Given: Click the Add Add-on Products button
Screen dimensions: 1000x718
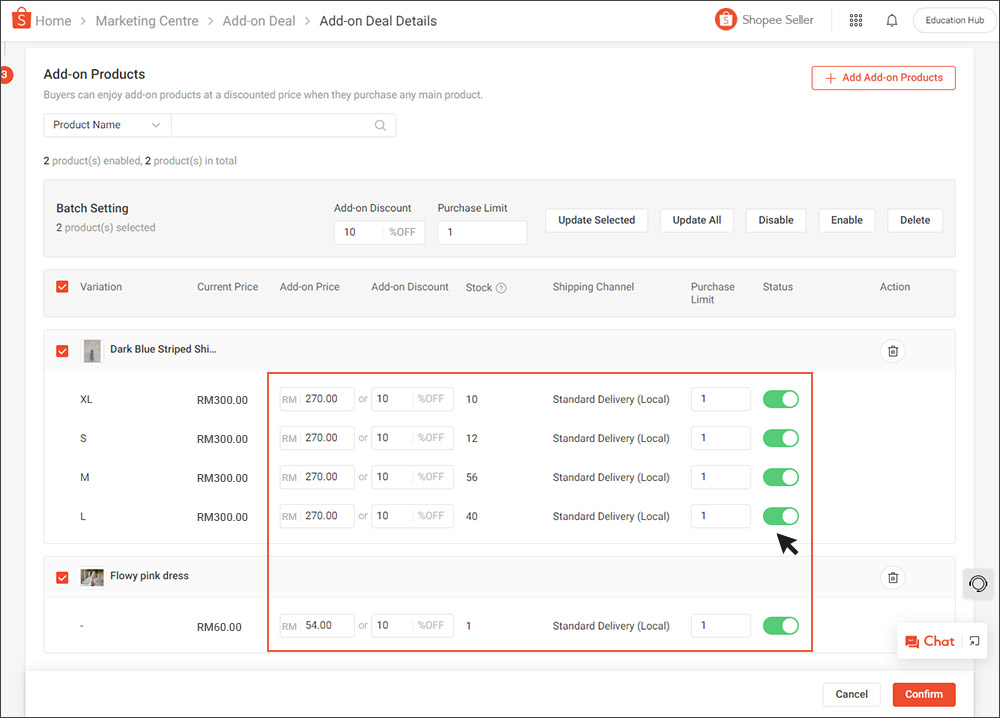Looking at the screenshot, I should pos(883,77).
